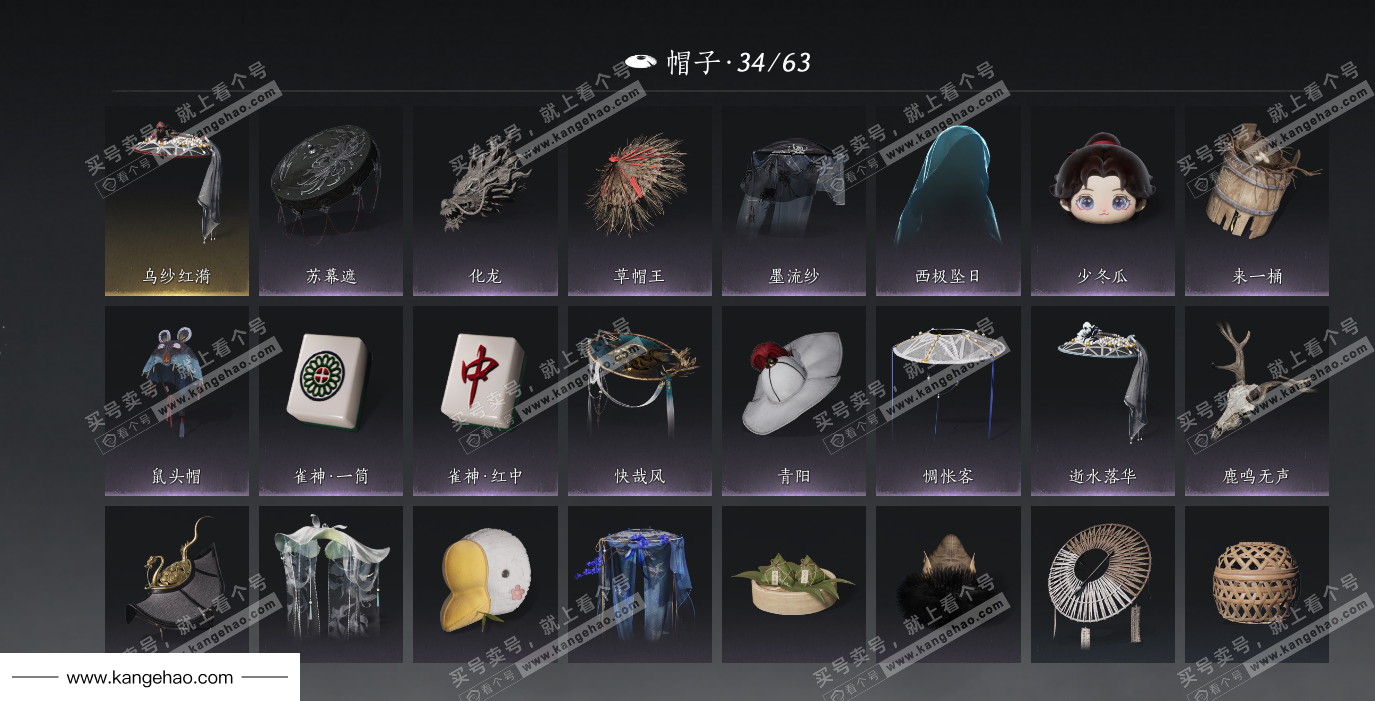
Task: Select the 墨流纱 veil hat
Action: [794, 201]
